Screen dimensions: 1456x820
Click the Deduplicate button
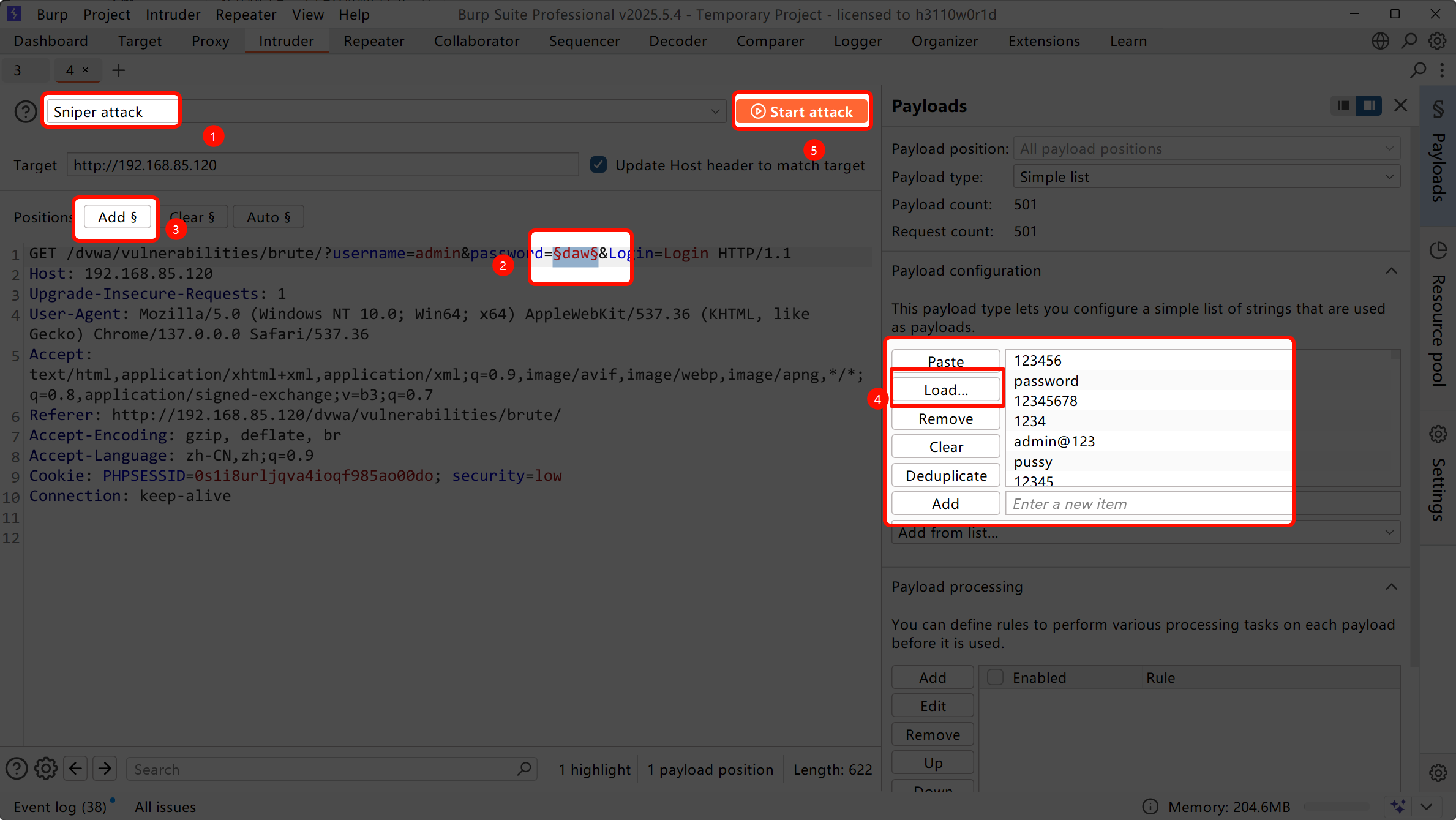[945, 475]
